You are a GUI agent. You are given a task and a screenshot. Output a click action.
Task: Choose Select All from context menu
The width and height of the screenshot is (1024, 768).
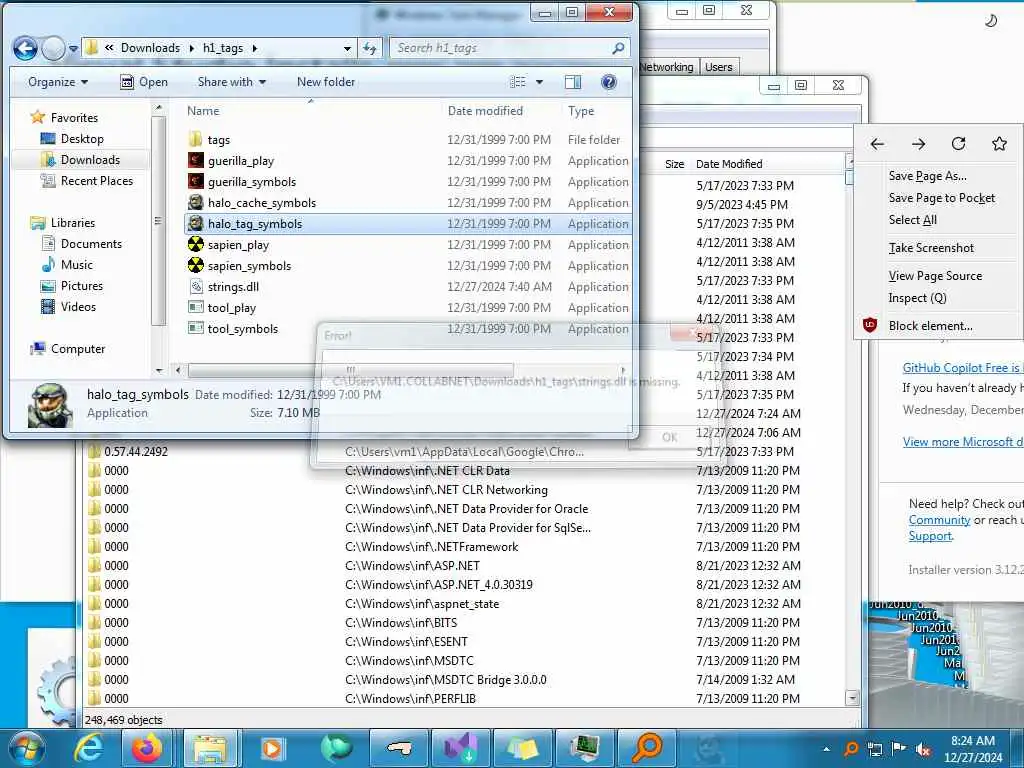pos(912,219)
